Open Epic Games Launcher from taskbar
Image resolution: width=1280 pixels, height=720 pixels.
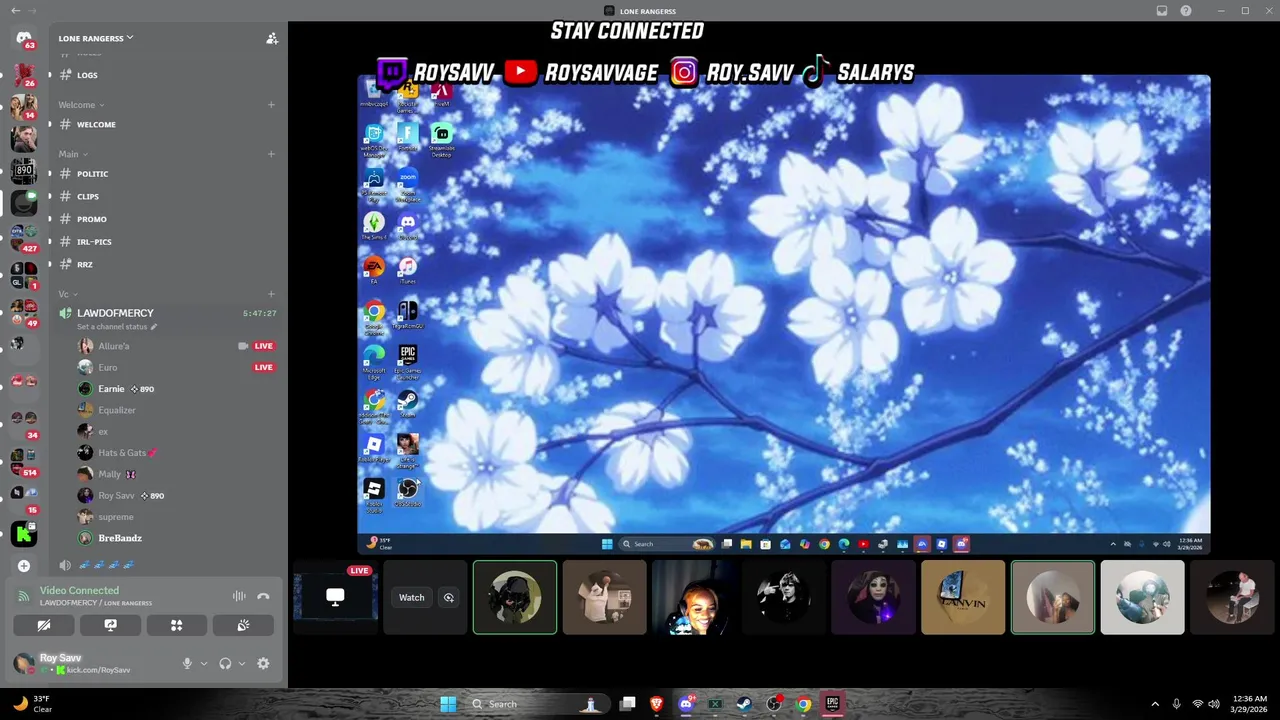[832, 704]
